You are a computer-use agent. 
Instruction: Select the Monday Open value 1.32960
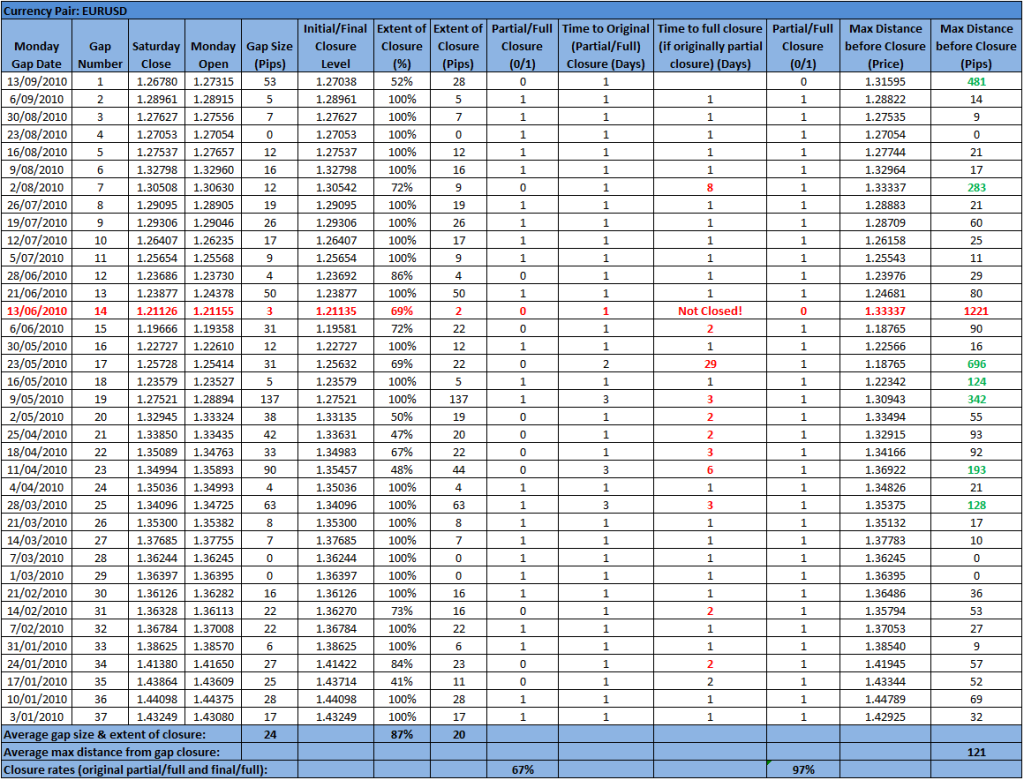point(213,170)
